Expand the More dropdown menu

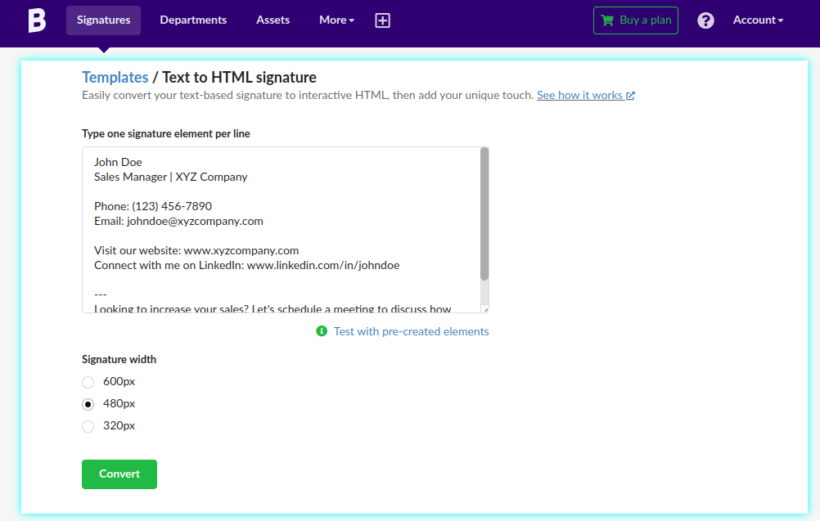[x=336, y=20]
